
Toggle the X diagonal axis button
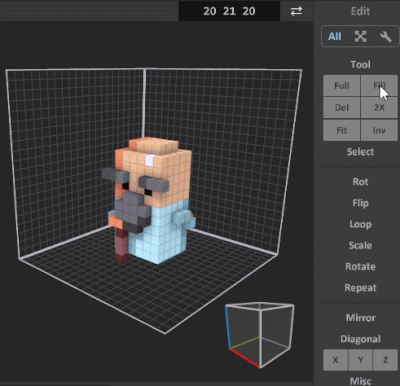point(335,360)
